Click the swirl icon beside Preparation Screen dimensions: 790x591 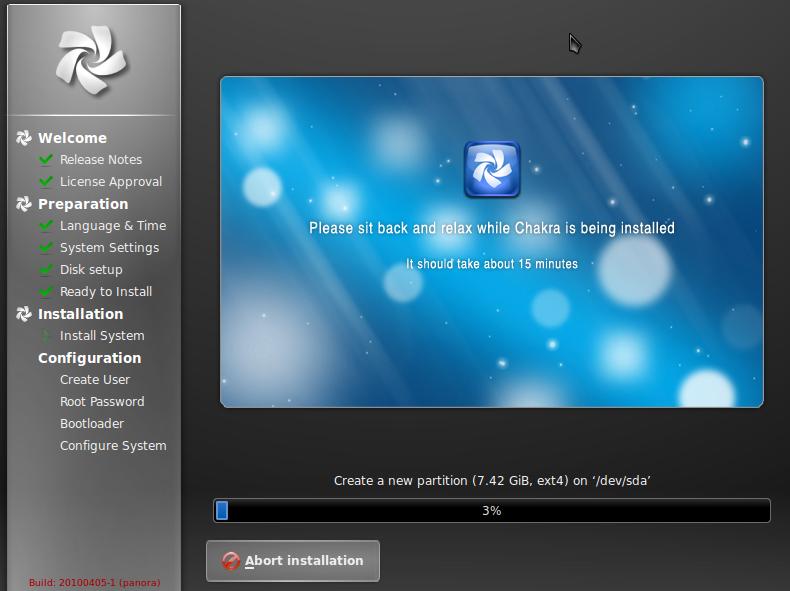(24, 204)
